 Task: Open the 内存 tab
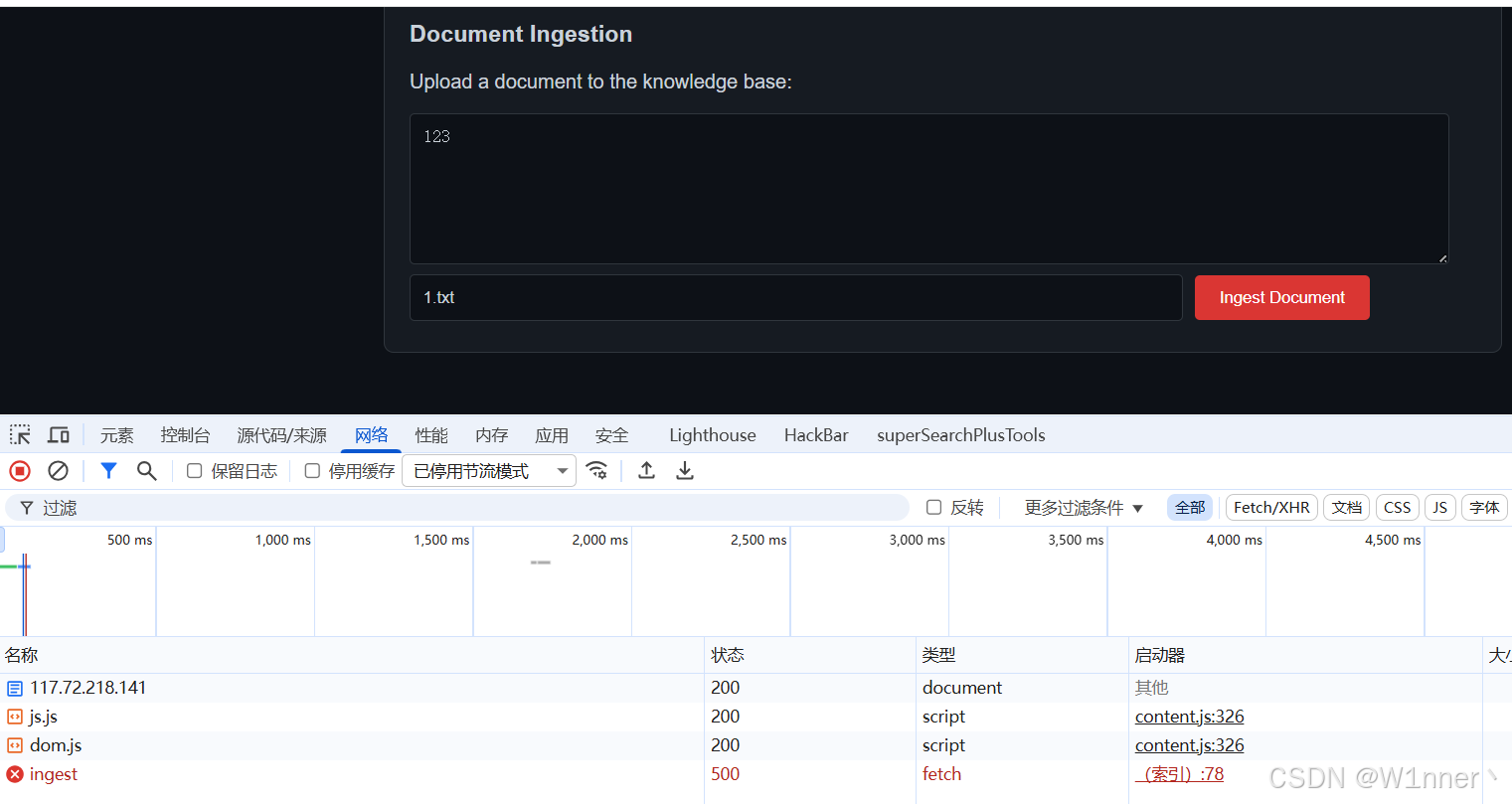491,435
